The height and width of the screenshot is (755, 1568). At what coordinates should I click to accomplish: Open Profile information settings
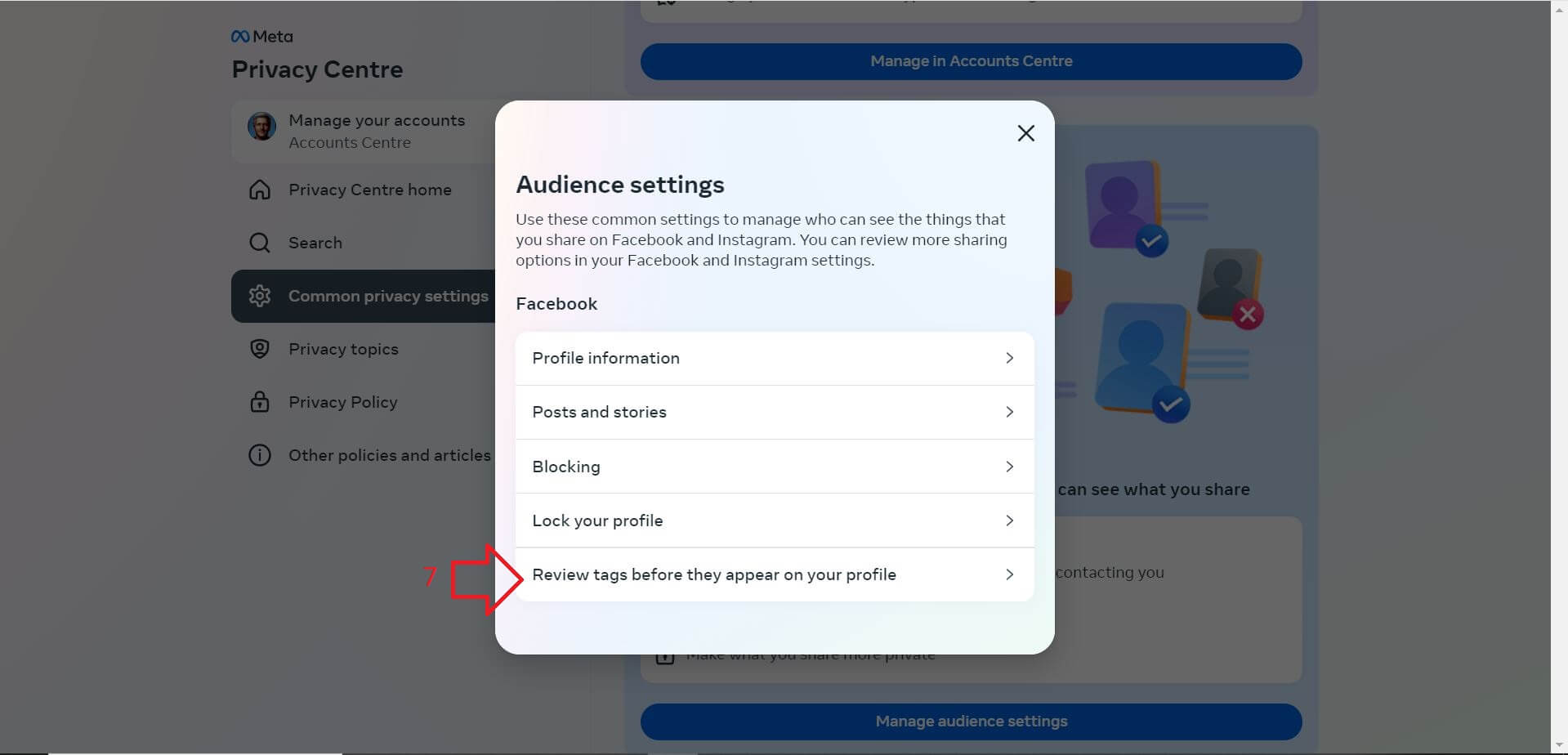pos(775,358)
